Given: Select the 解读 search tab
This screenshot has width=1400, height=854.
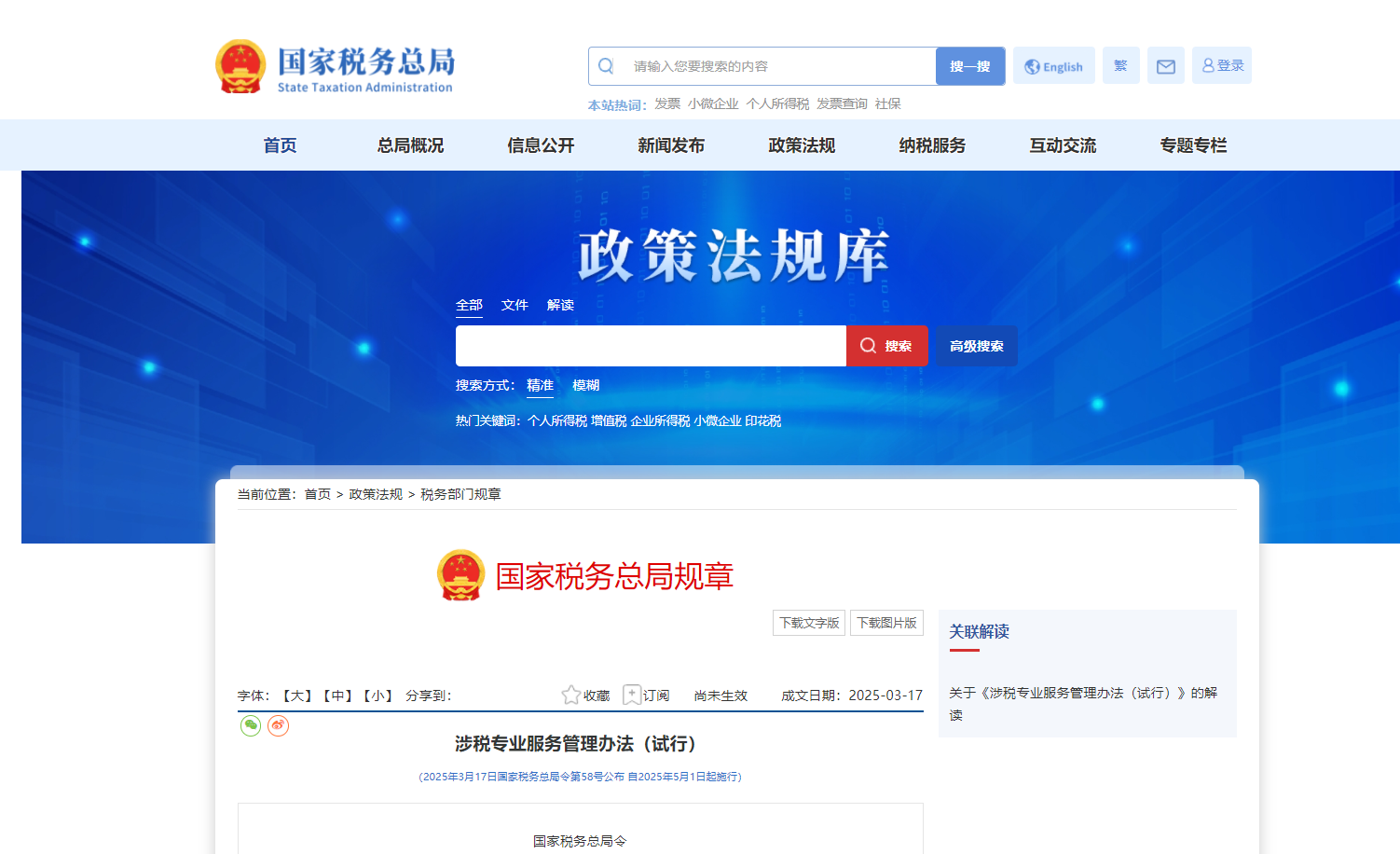Looking at the screenshot, I should click(x=560, y=305).
